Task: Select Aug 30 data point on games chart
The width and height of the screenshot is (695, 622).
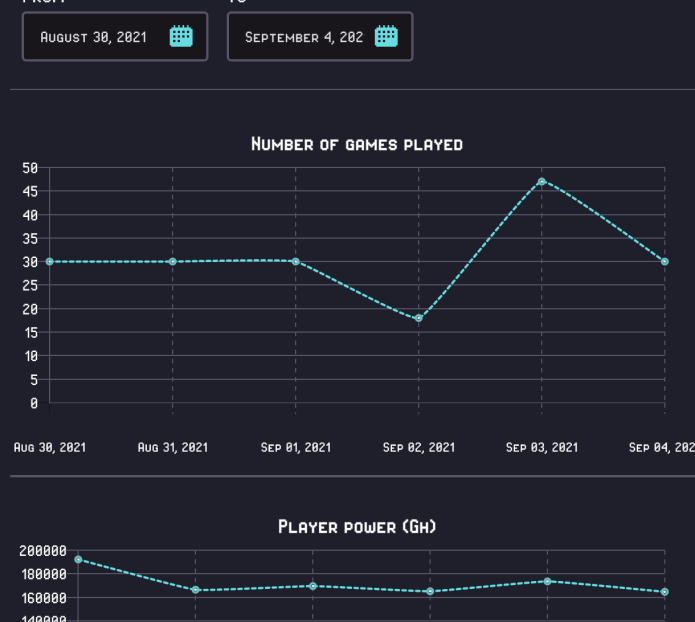Action: pos(50,262)
